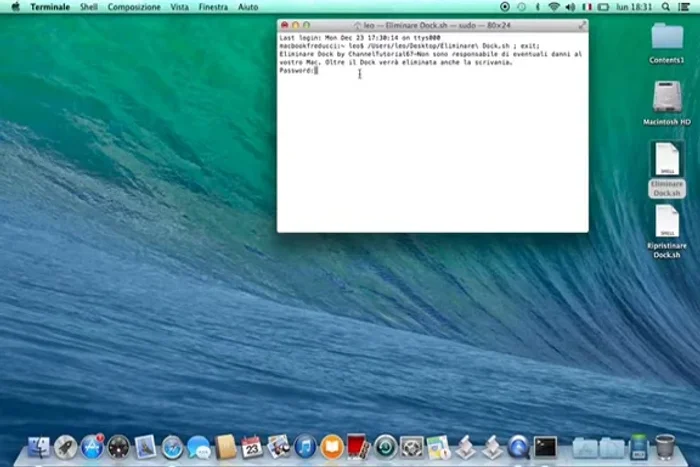Open the App Store dock icon
700x467 pixels.
tap(92, 446)
